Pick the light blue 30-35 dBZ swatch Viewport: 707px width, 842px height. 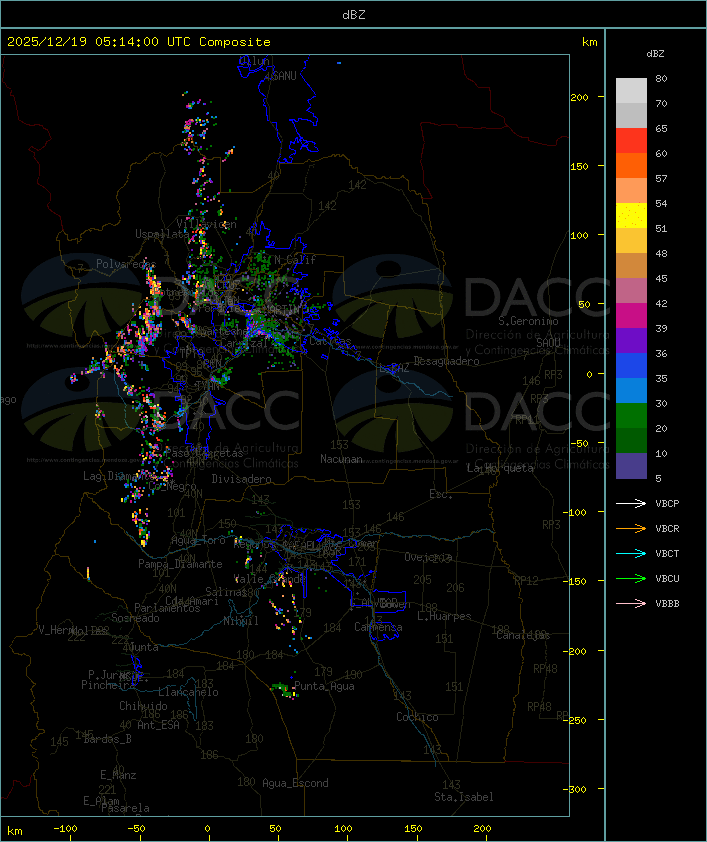tap(631, 391)
